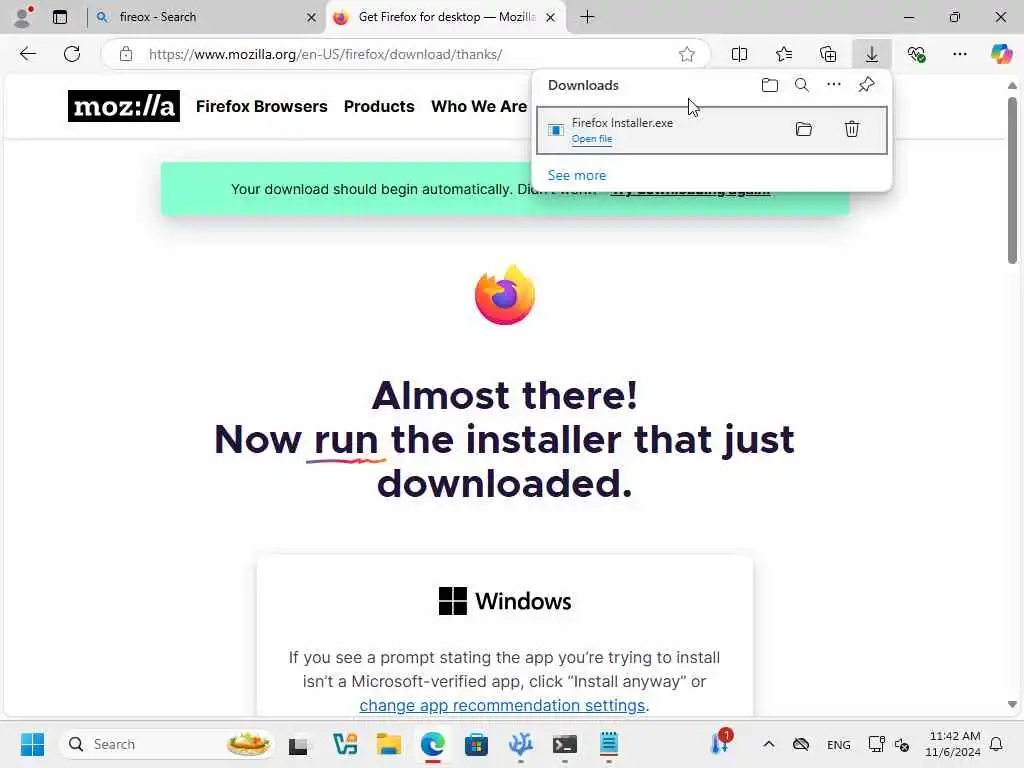1024x768 pixels.
Task: Show hidden system tray icons
Action: 769,744
